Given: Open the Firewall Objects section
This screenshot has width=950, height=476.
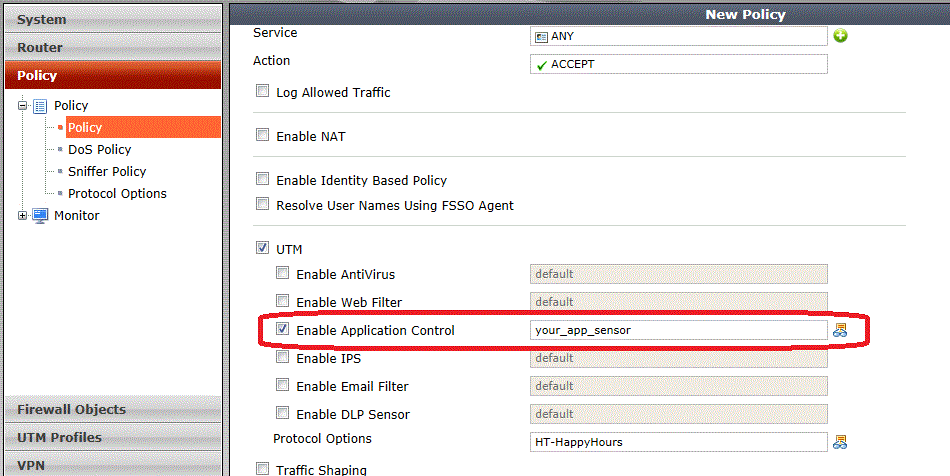Looking at the screenshot, I should pyautogui.click(x=111, y=409).
